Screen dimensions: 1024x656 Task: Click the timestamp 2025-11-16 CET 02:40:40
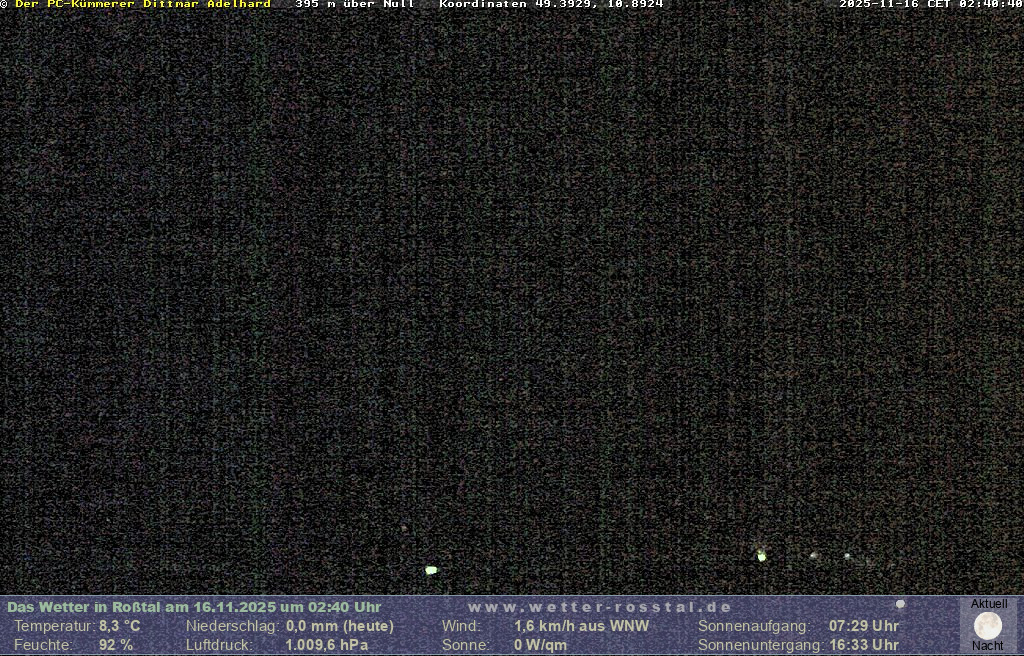930,4
